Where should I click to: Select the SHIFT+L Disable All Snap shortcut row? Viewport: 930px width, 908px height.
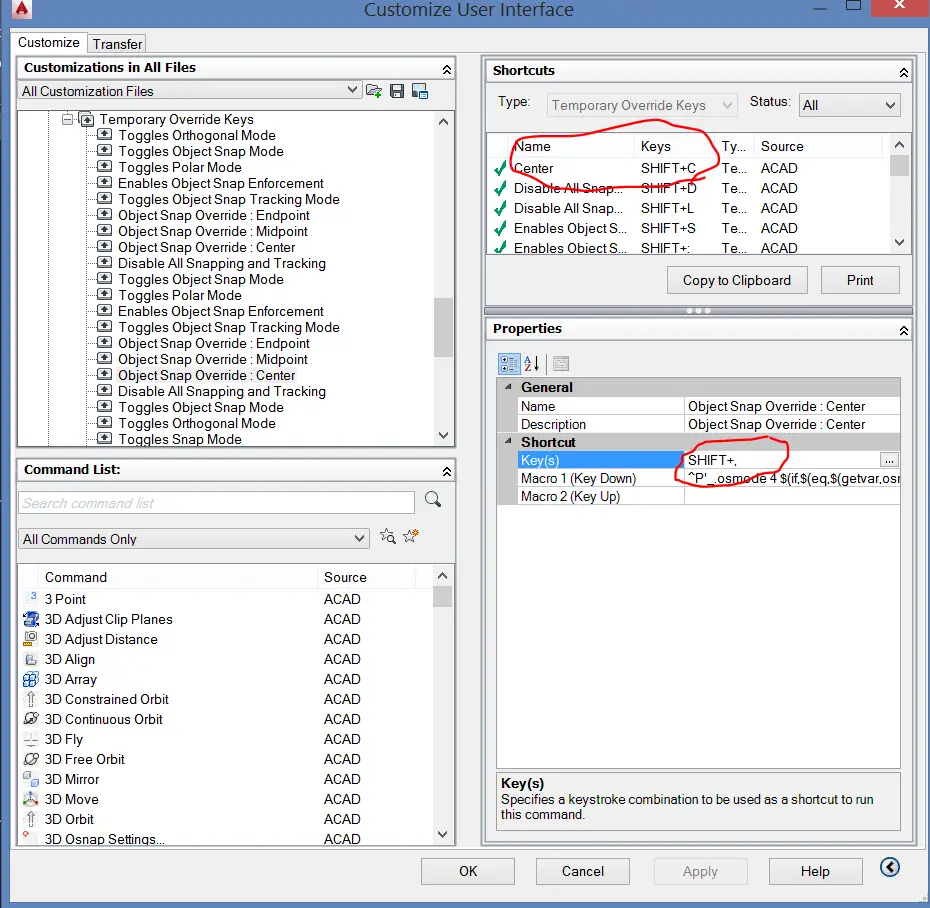tap(688, 208)
